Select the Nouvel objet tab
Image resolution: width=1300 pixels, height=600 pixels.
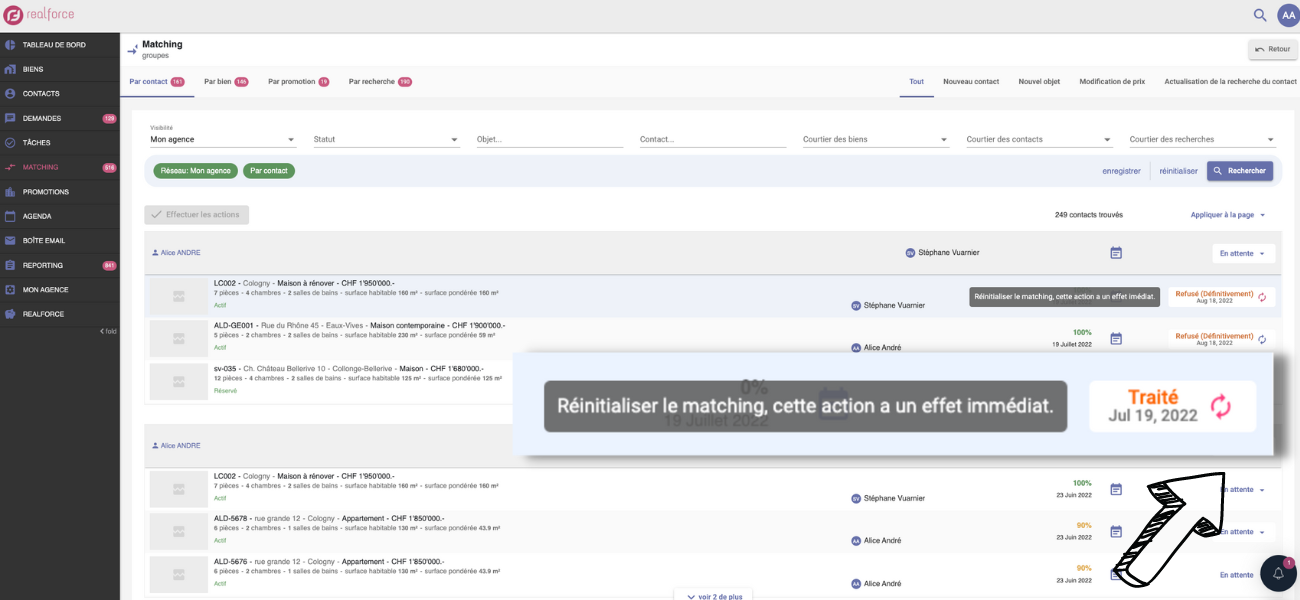pyautogui.click(x=1039, y=82)
